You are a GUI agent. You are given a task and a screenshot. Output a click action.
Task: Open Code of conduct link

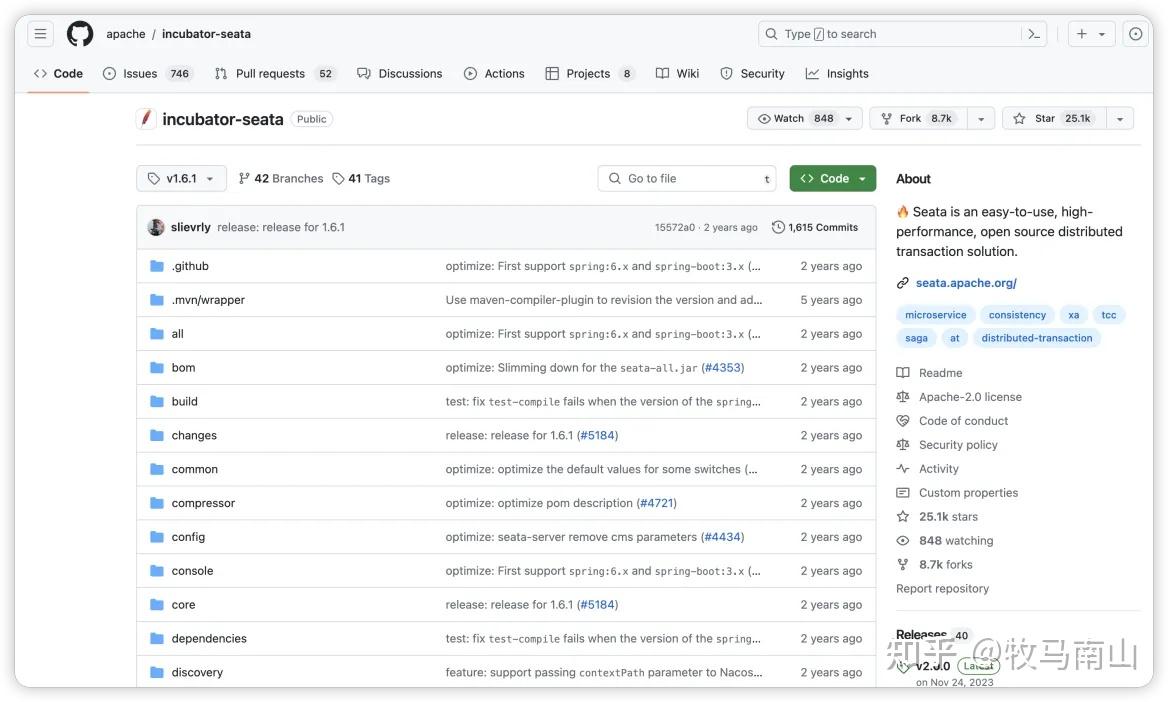[952, 420]
